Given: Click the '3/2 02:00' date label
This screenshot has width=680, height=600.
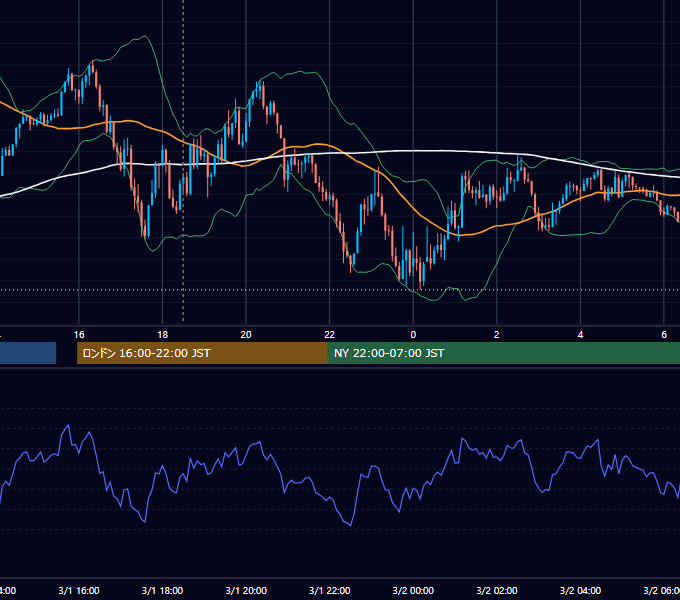Looking at the screenshot, I should (497, 590).
